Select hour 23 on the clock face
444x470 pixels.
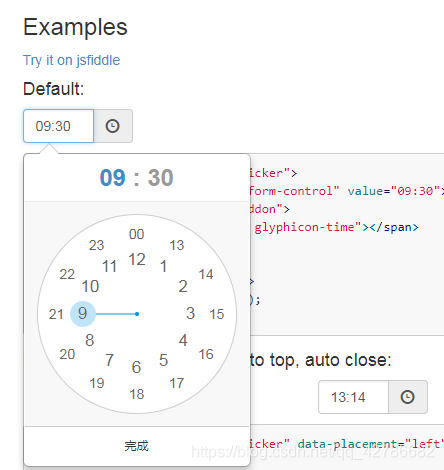[97, 245]
